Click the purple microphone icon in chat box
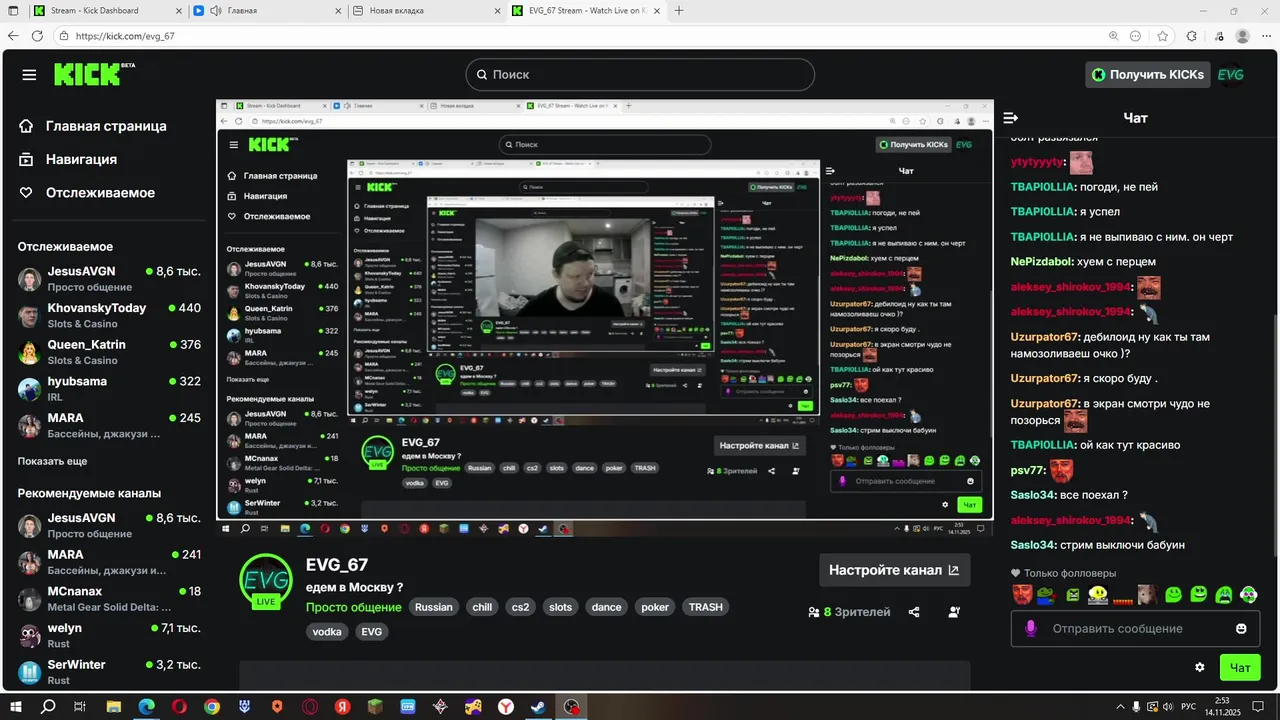Screen dimensions: 1280x720 pos(1031,628)
